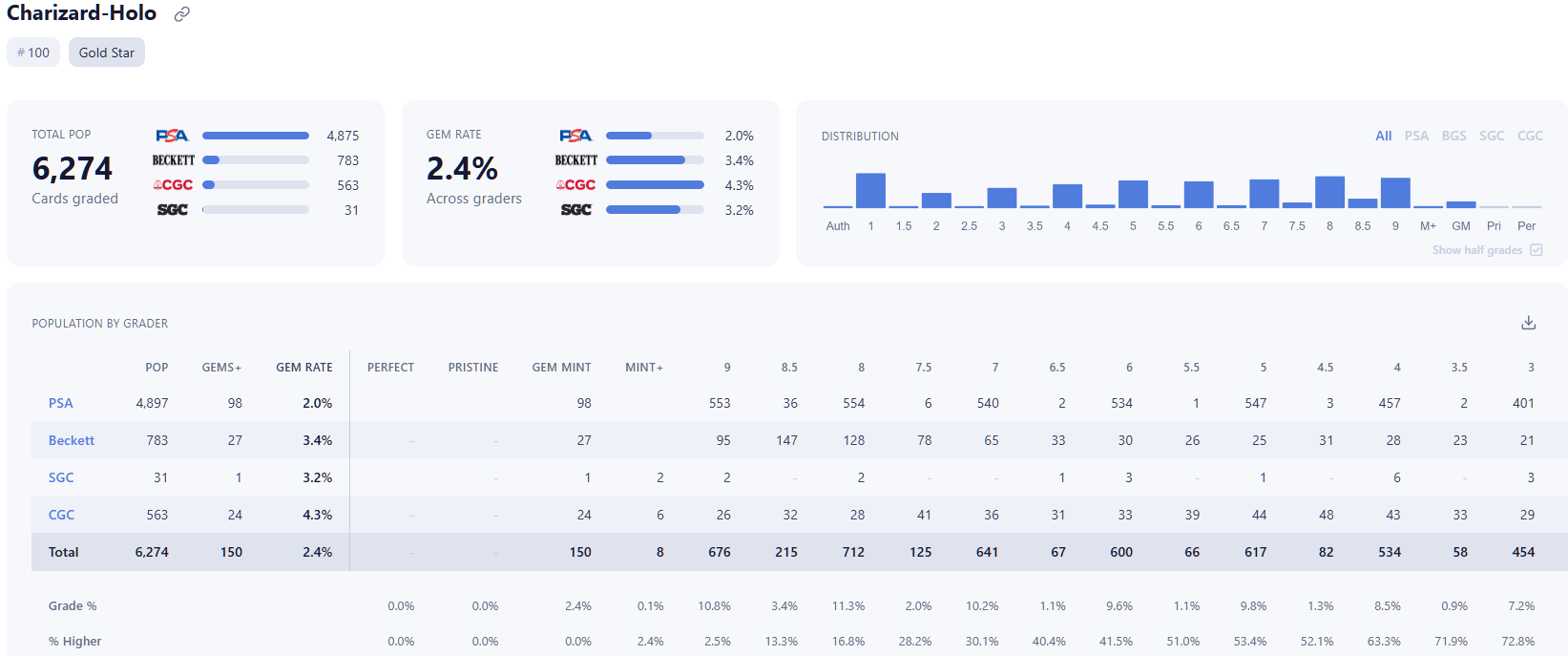Screen dimensions: 1568x656
Task: Click the Beckett logo in Total Pop card
Action: 174,160
